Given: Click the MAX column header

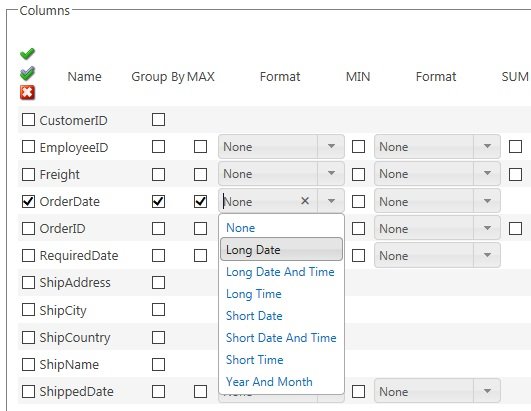Looking at the screenshot, I should 201,77.
